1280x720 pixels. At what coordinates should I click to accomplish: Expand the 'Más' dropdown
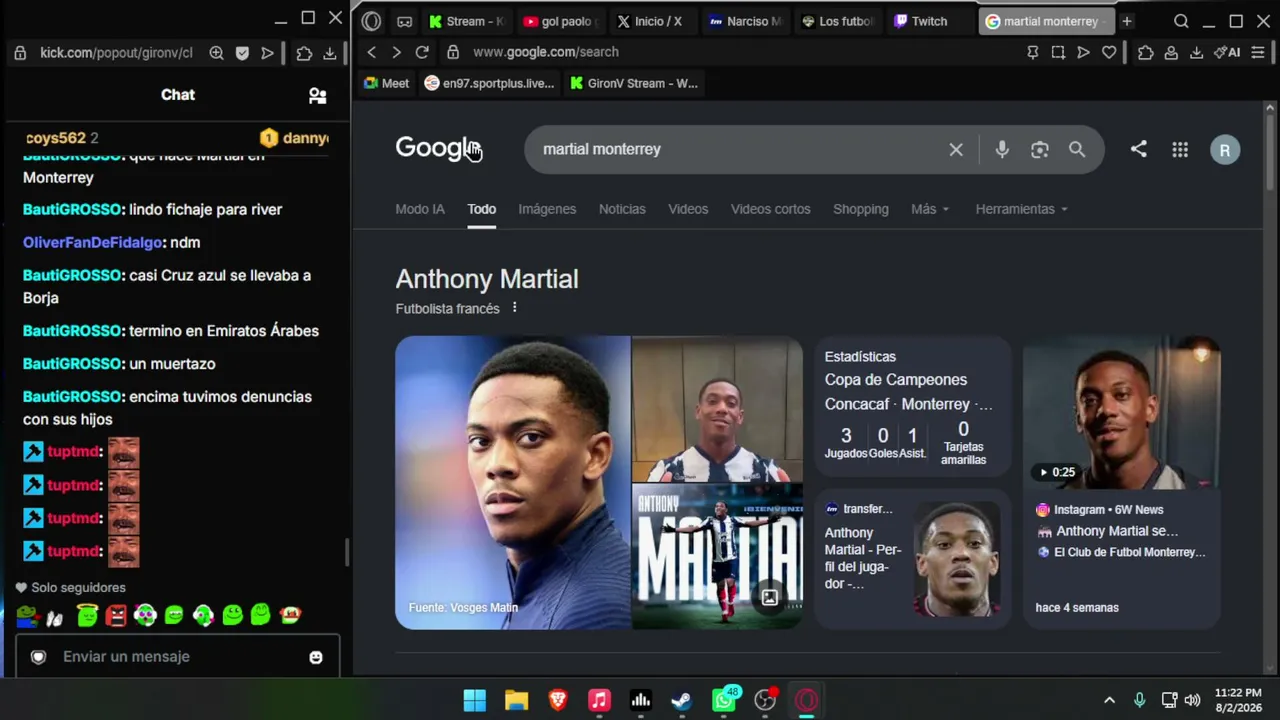pyautogui.click(x=930, y=209)
